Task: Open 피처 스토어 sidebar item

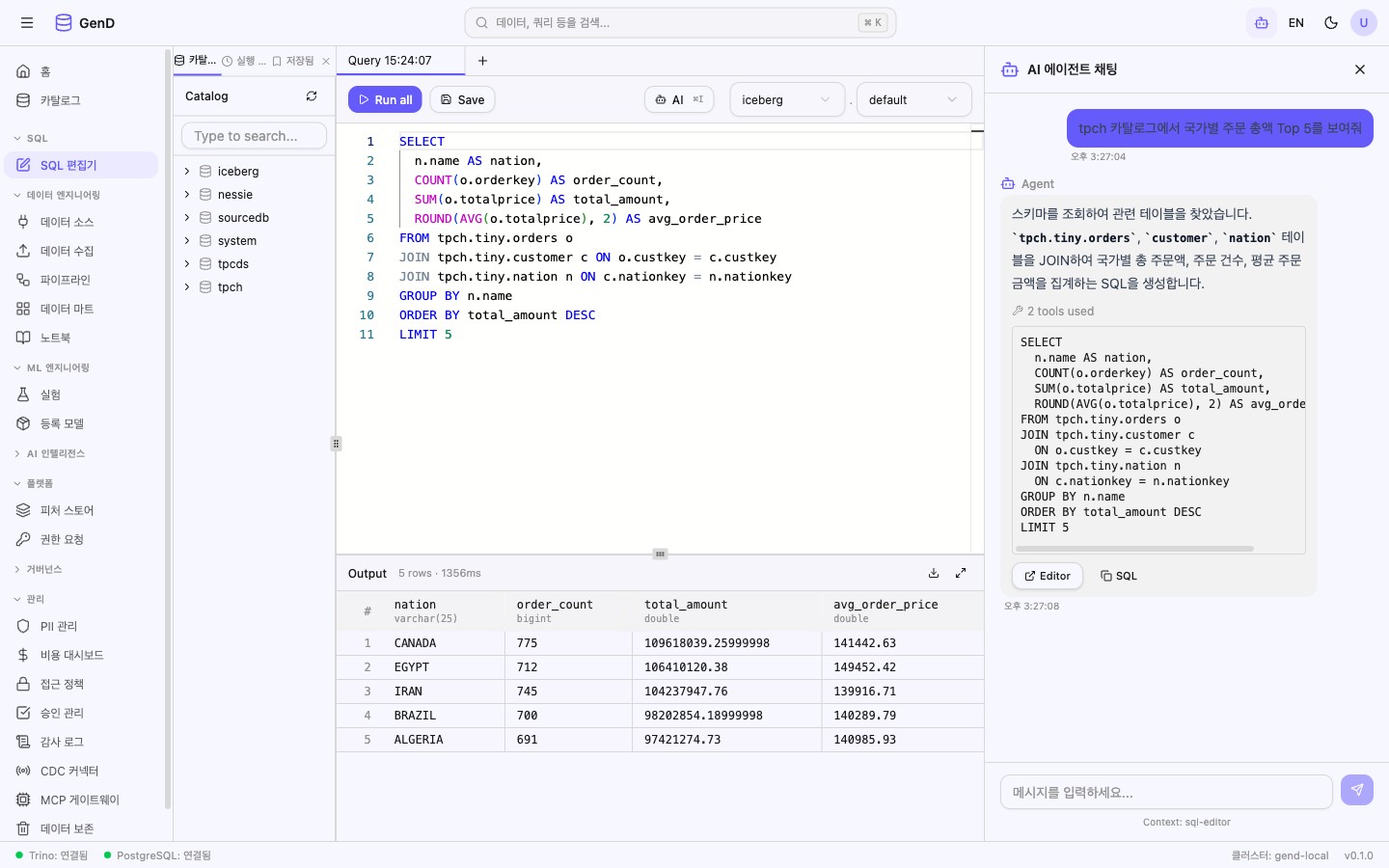Action: point(81,510)
